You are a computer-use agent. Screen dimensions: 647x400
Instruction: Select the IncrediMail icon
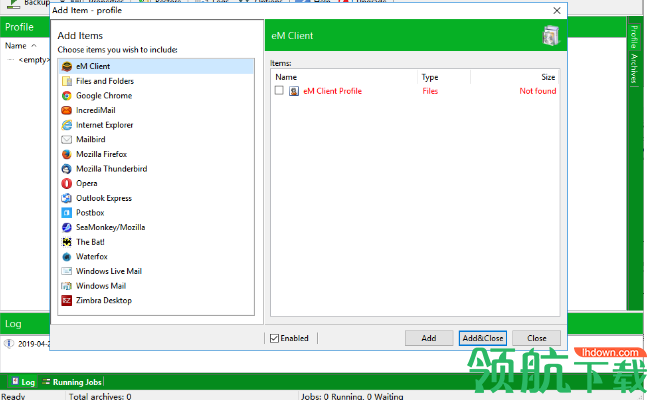coord(66,110)
